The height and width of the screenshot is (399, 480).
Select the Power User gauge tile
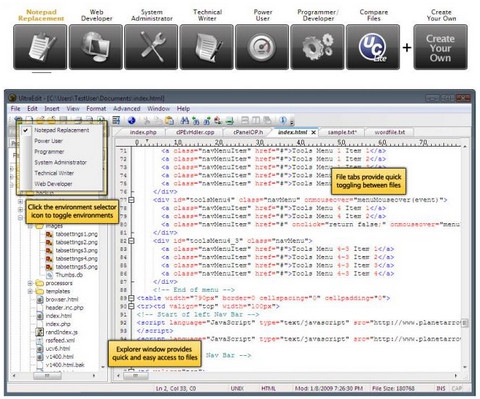coord(262,47)
